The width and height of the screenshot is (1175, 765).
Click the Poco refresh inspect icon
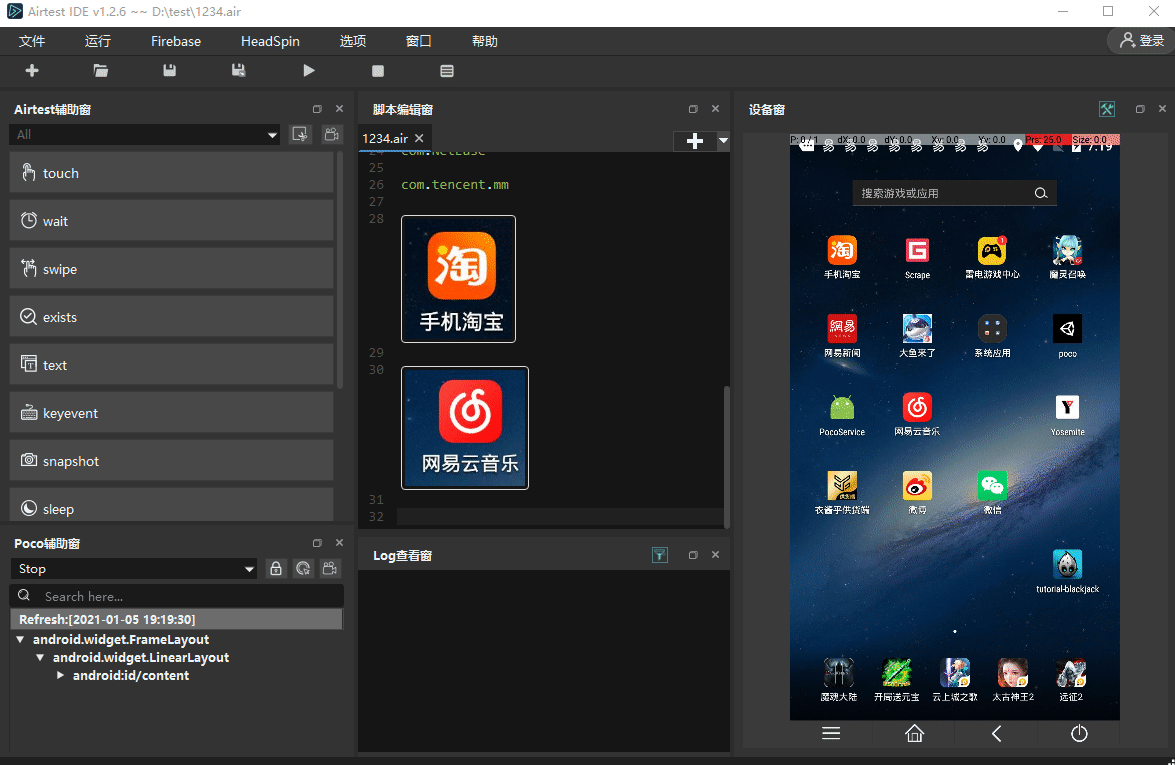coord(303,569)
